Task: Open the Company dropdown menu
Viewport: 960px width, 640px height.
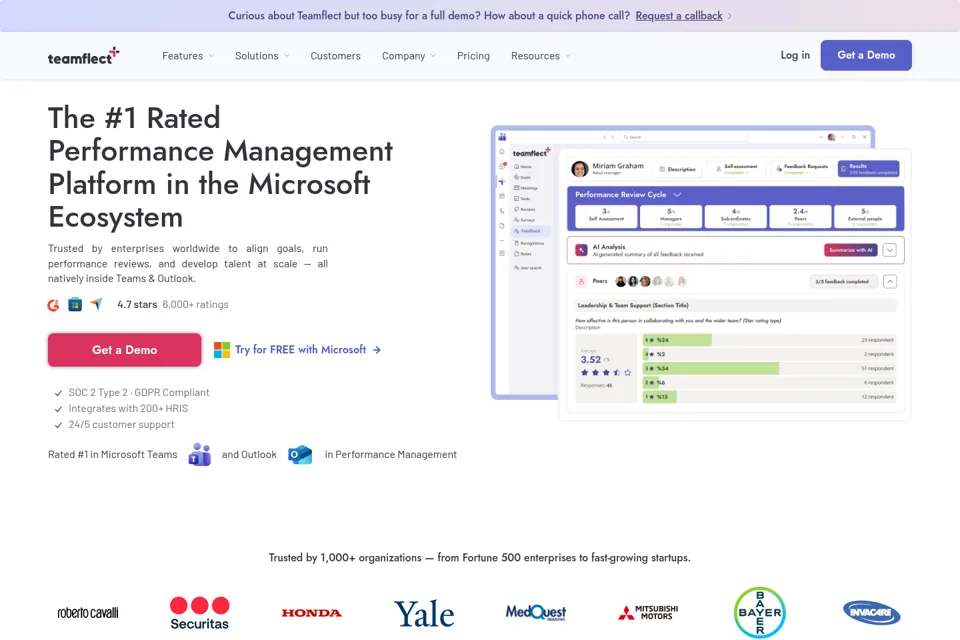Action: [409, 56]
